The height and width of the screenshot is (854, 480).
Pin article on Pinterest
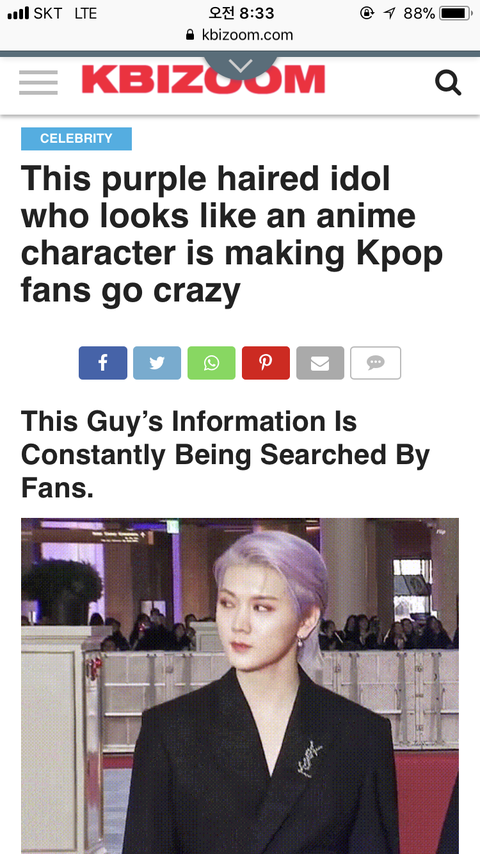[266, 363]
